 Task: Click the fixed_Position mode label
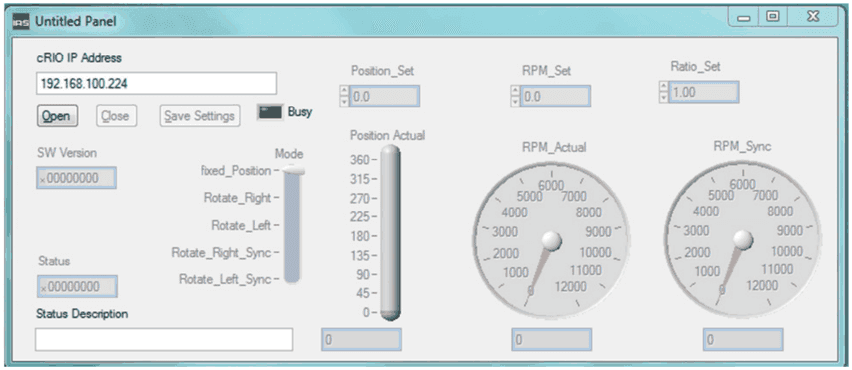pos(236,171)
